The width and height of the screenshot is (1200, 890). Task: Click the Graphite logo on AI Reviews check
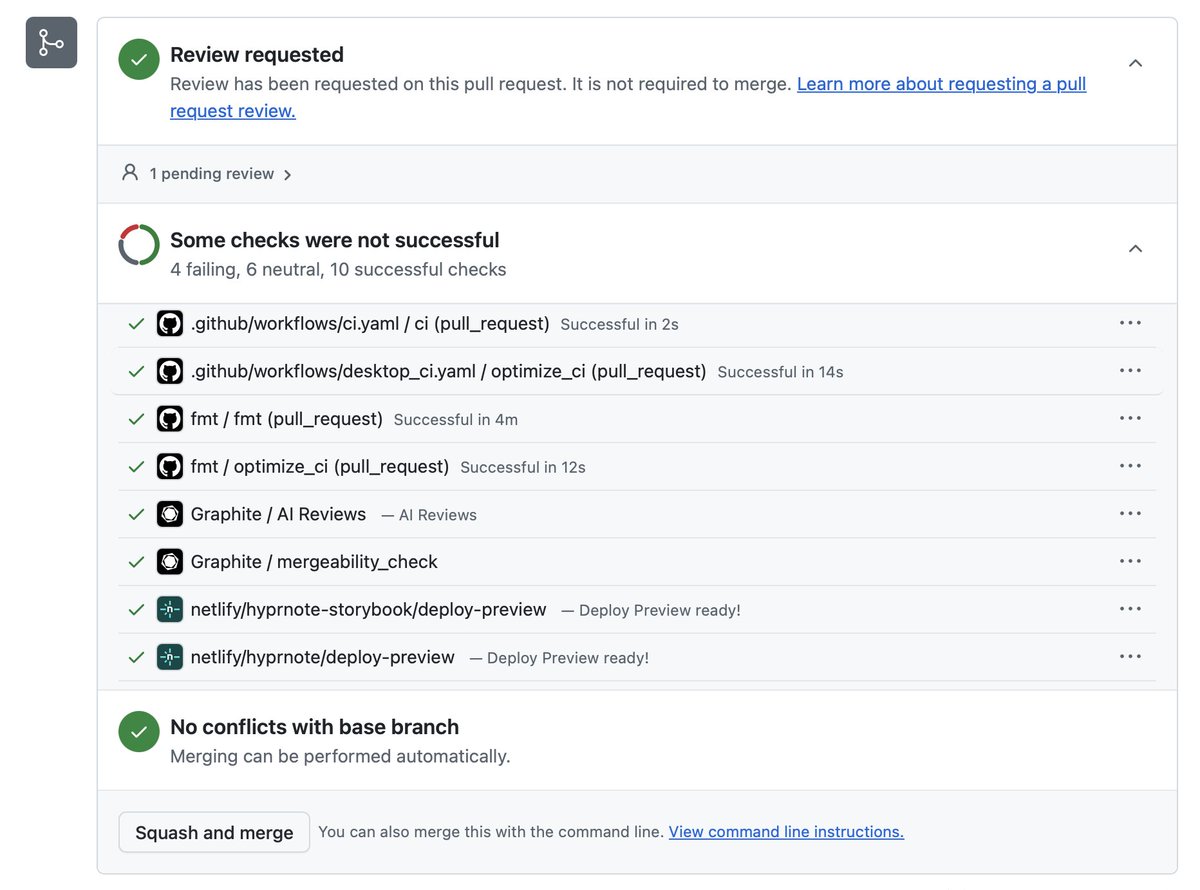pyautogui.click(x=170, y=514)
